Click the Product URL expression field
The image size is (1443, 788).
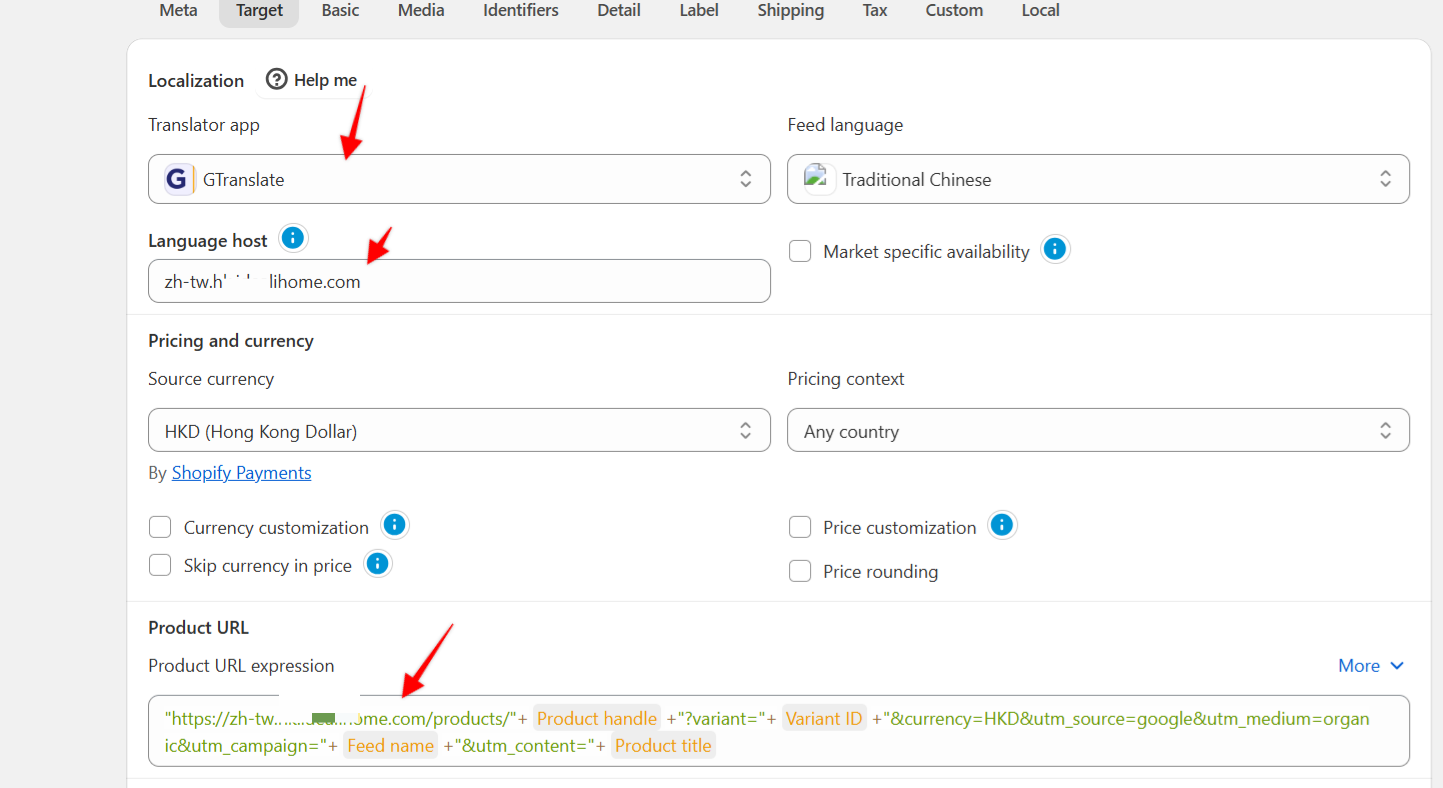779,731
